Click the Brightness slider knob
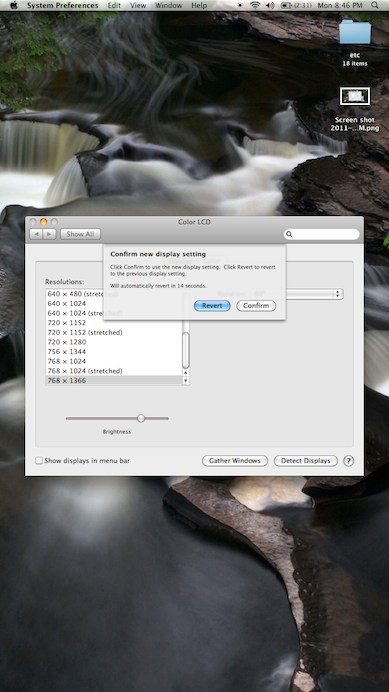 tap(141, 418)
